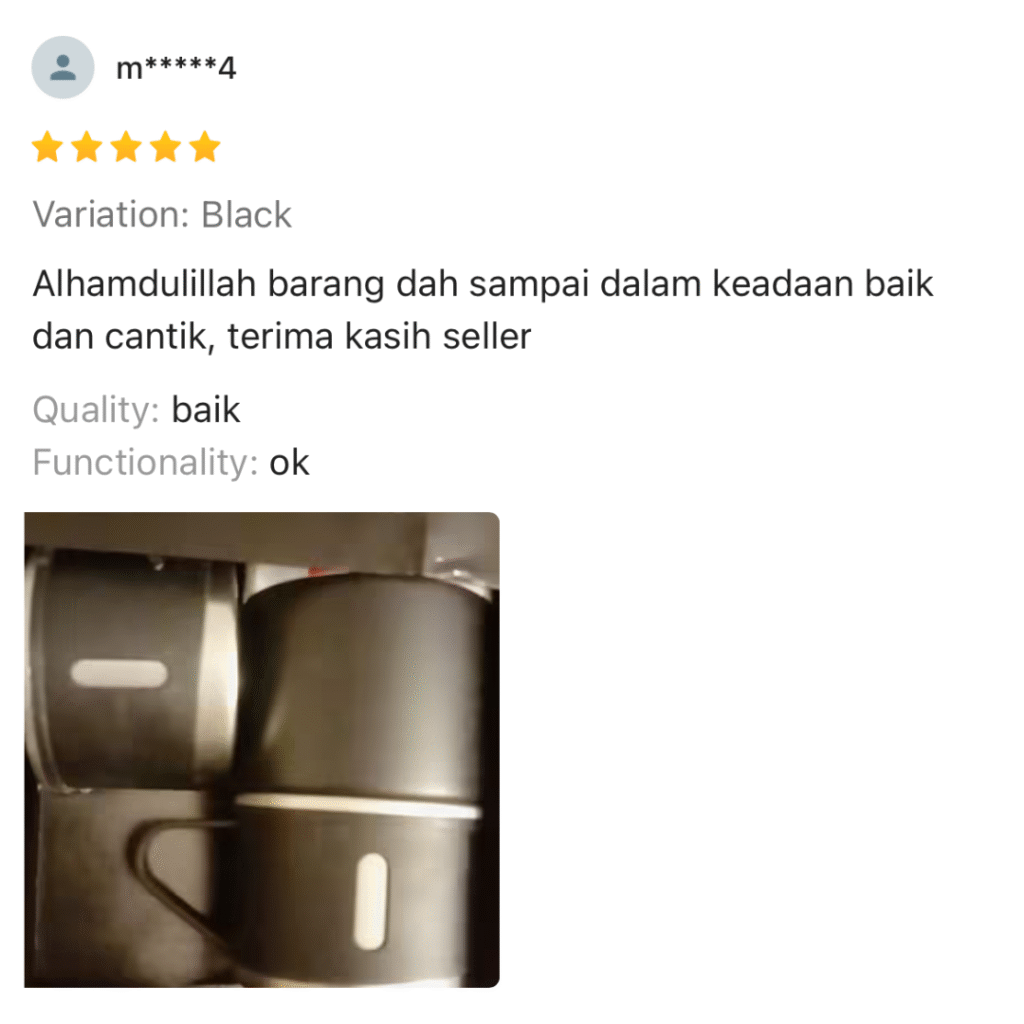Image resolution: width=1024 pixels, height=1024 pixels.
Task: Click the word 'Alhamdulillah' in review
Action: tap(144, 283)
